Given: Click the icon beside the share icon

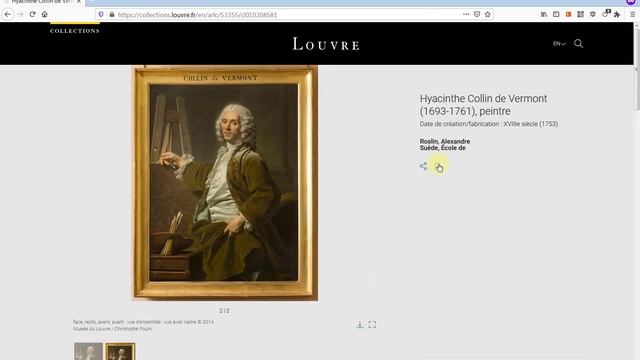Looking at the screenshot, I should point(438,167).
